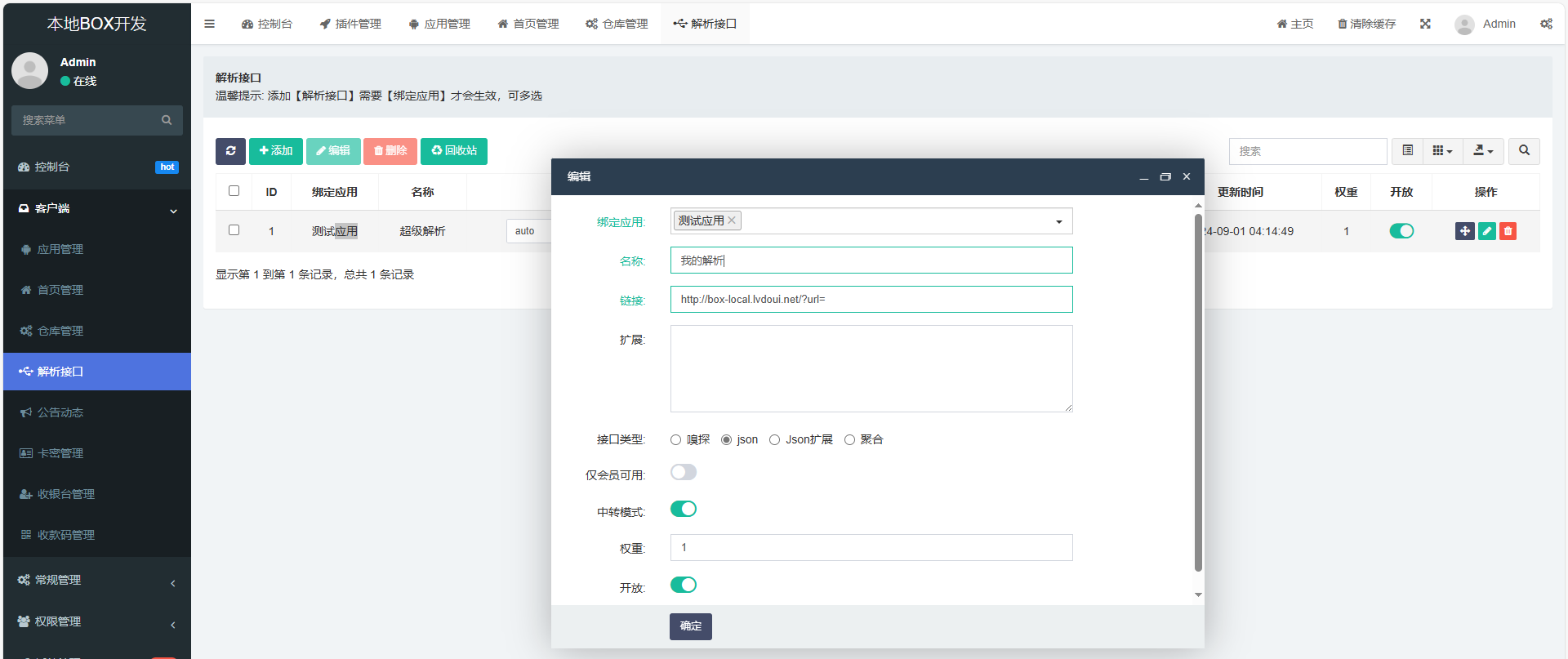Open the 绑定应用 dropdown arrow
The height and width of the screenshot is (659, 1568).
click(x=1059, y=221)
